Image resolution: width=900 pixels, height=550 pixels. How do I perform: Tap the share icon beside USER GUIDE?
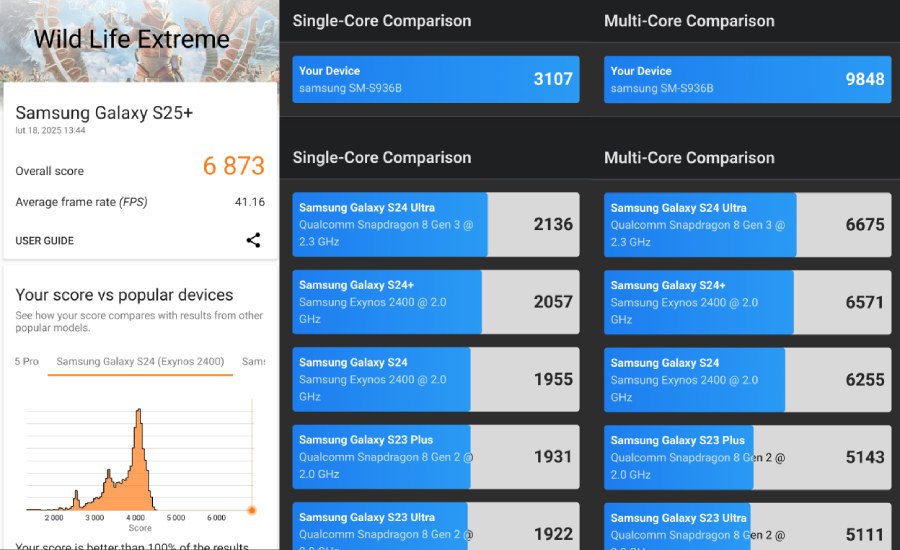pos(253,240)
